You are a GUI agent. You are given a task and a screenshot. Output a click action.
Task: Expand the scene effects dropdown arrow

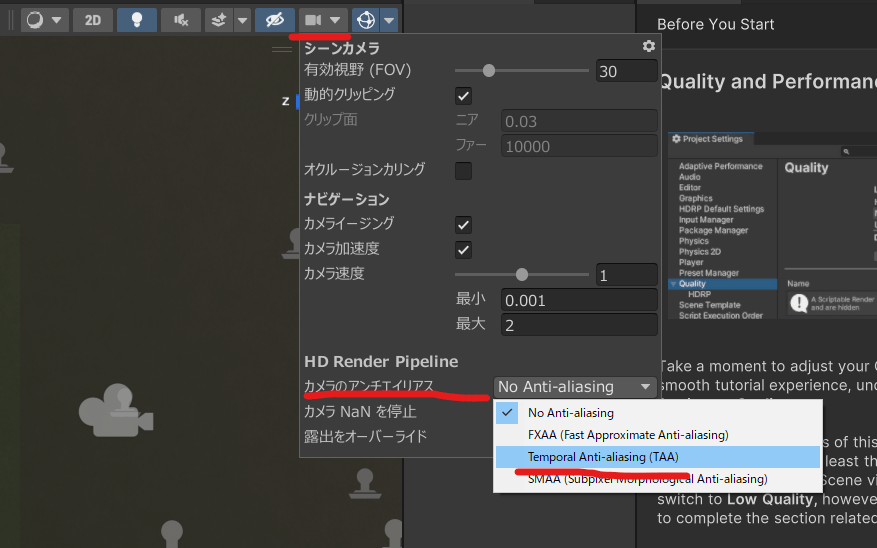tap(243, 20)
